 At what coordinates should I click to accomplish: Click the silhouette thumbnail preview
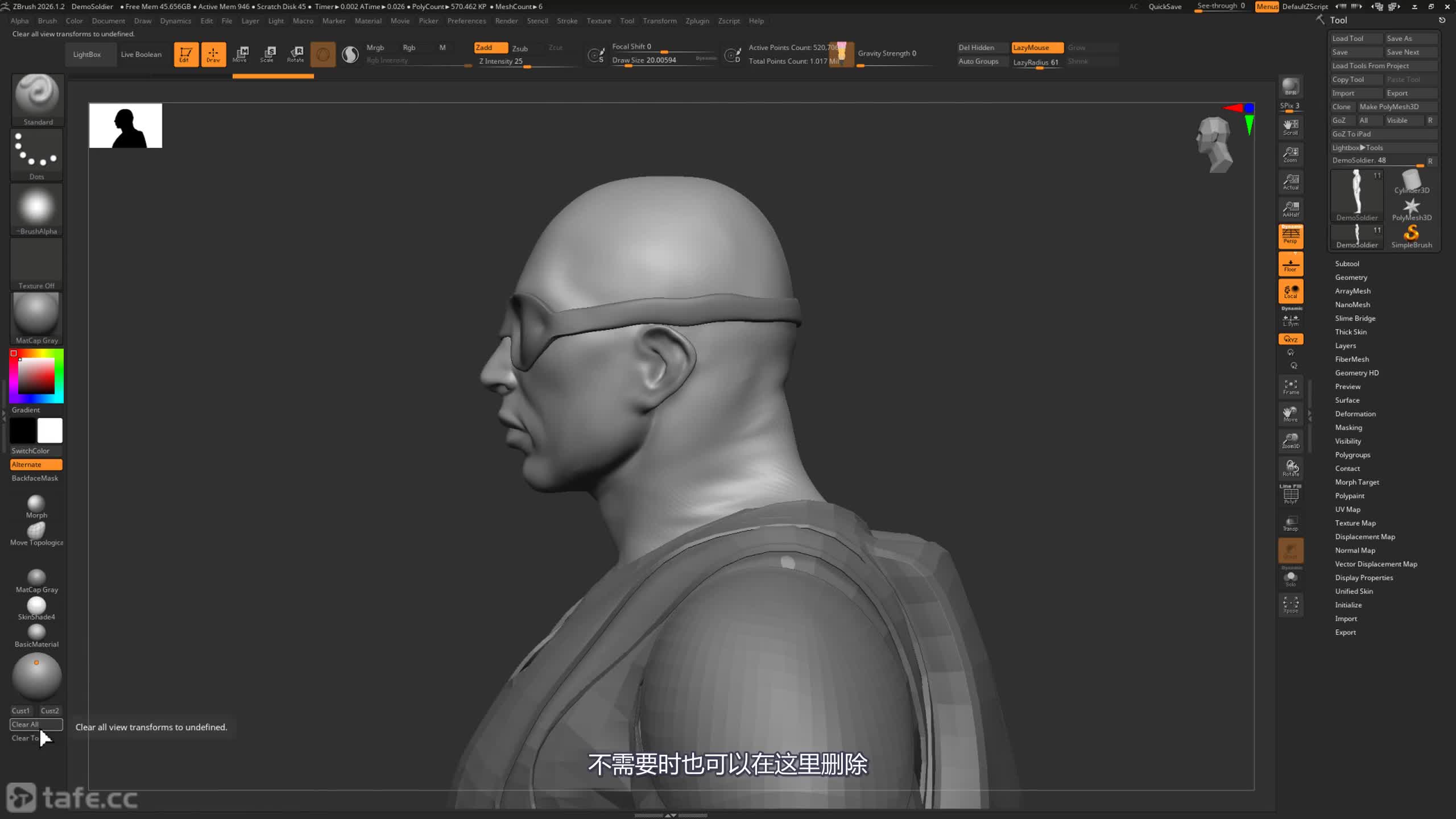(126, 126)
